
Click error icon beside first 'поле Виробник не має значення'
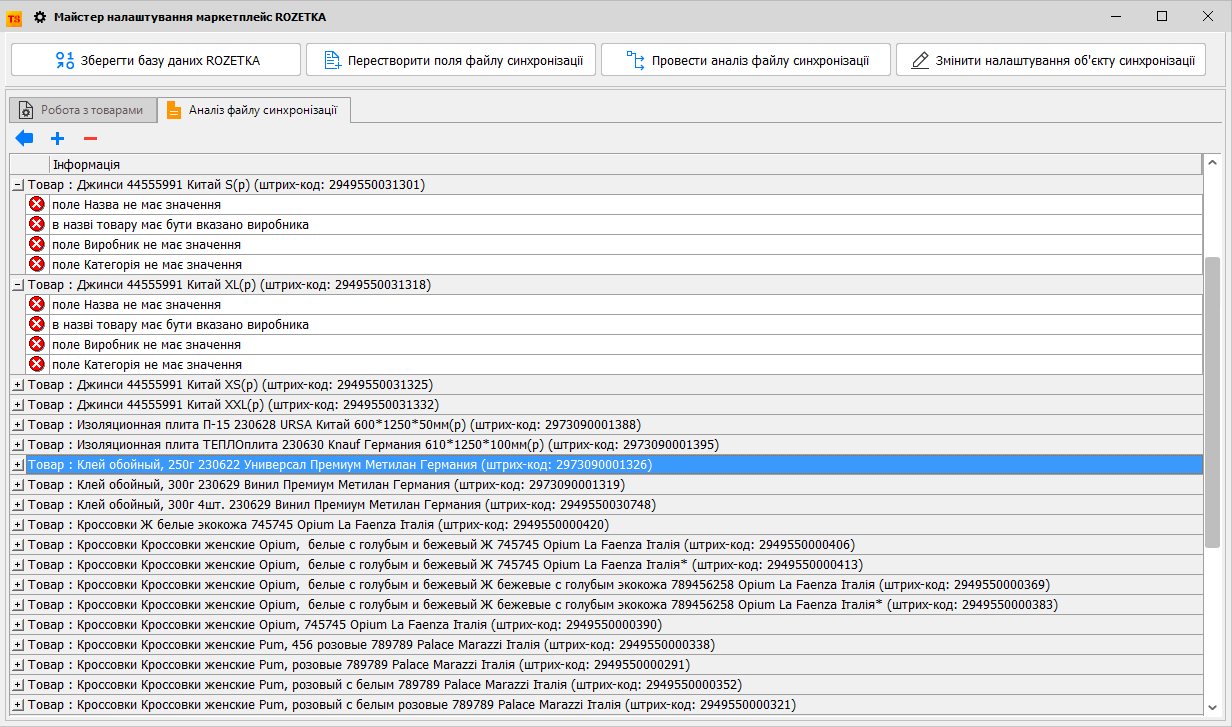click(x=37, y=245)
